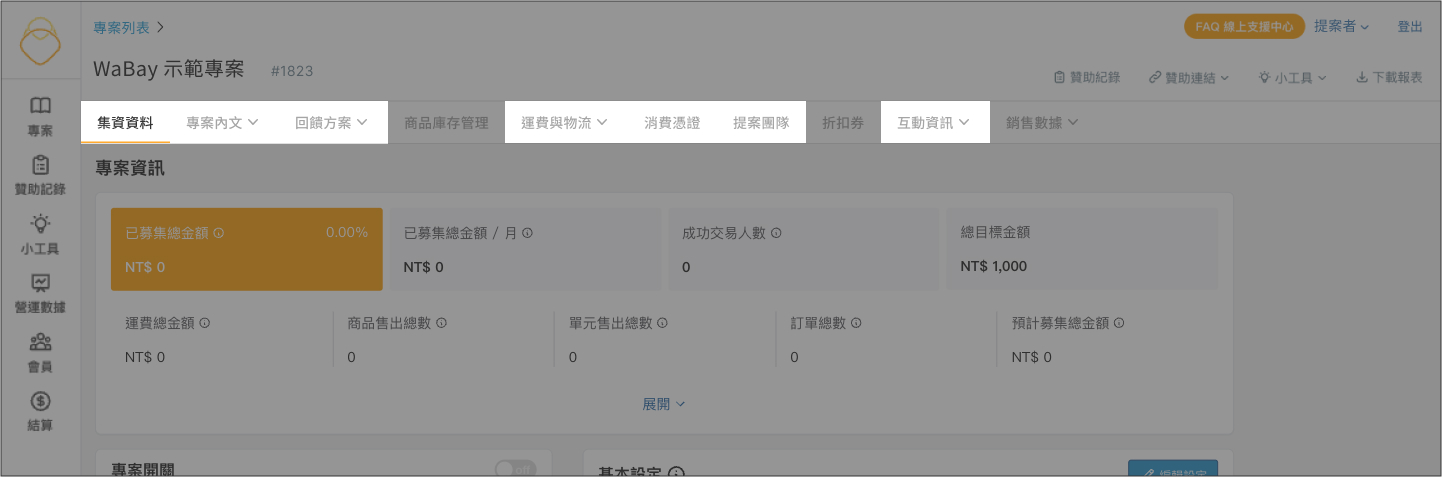Screen dimensions: 1442x477
Task: Click the 登出 logout link
Action: pos(1410,27)
